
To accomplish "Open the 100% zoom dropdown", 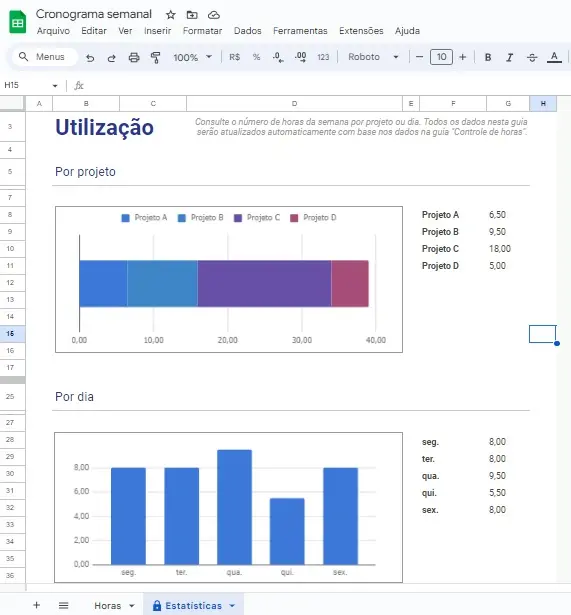I will click(193, 57).
